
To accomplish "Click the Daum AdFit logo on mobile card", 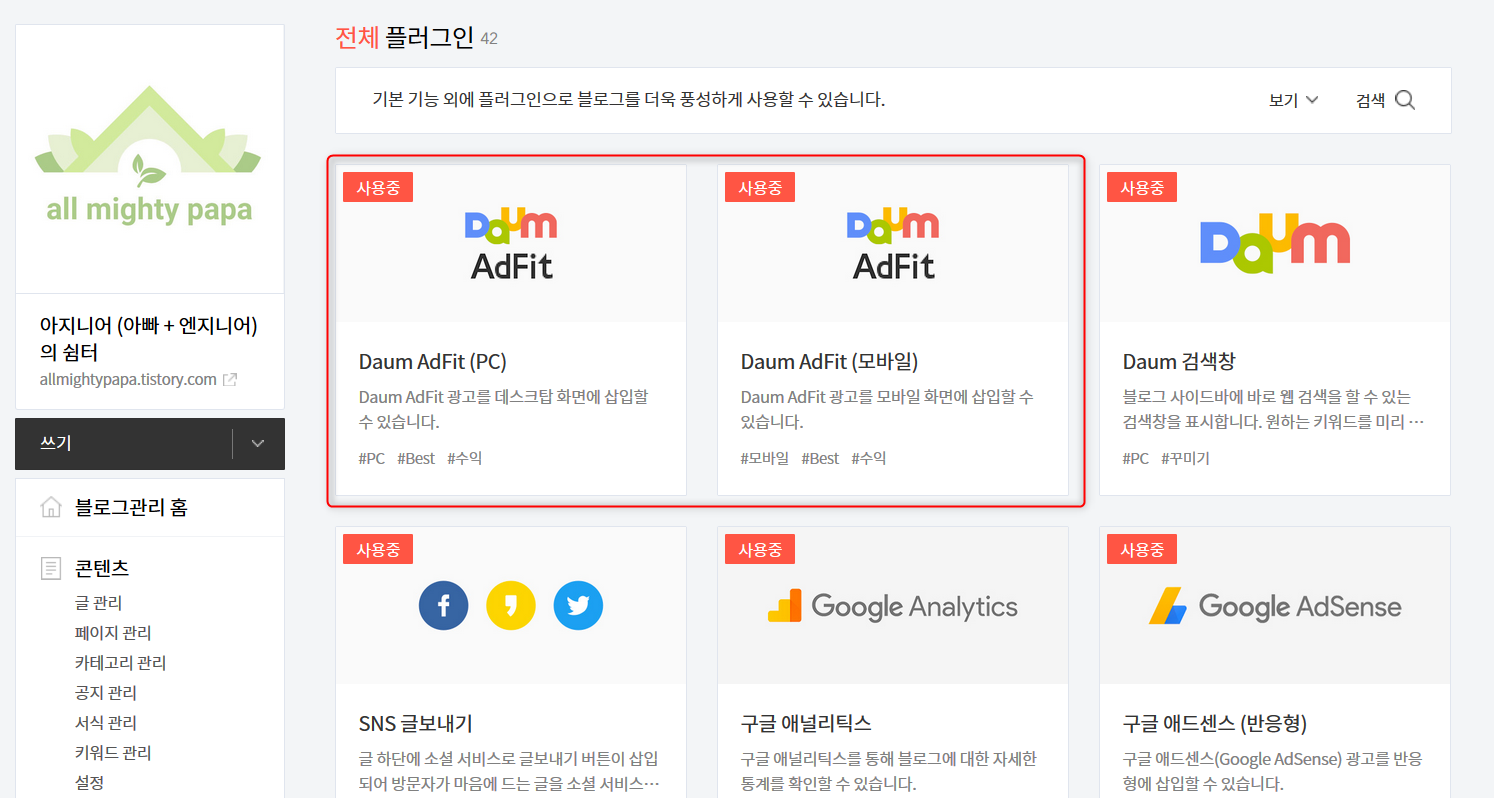I will click(x=893, y=243).
